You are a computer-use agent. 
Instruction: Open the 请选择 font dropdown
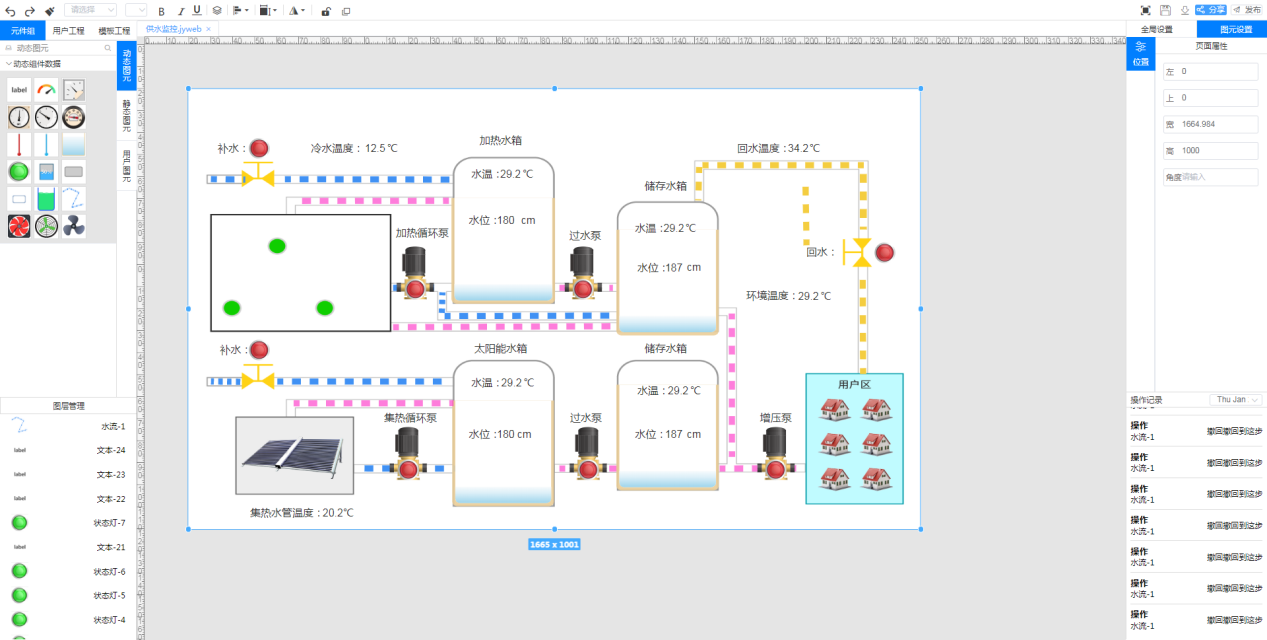tap(91, 10)
